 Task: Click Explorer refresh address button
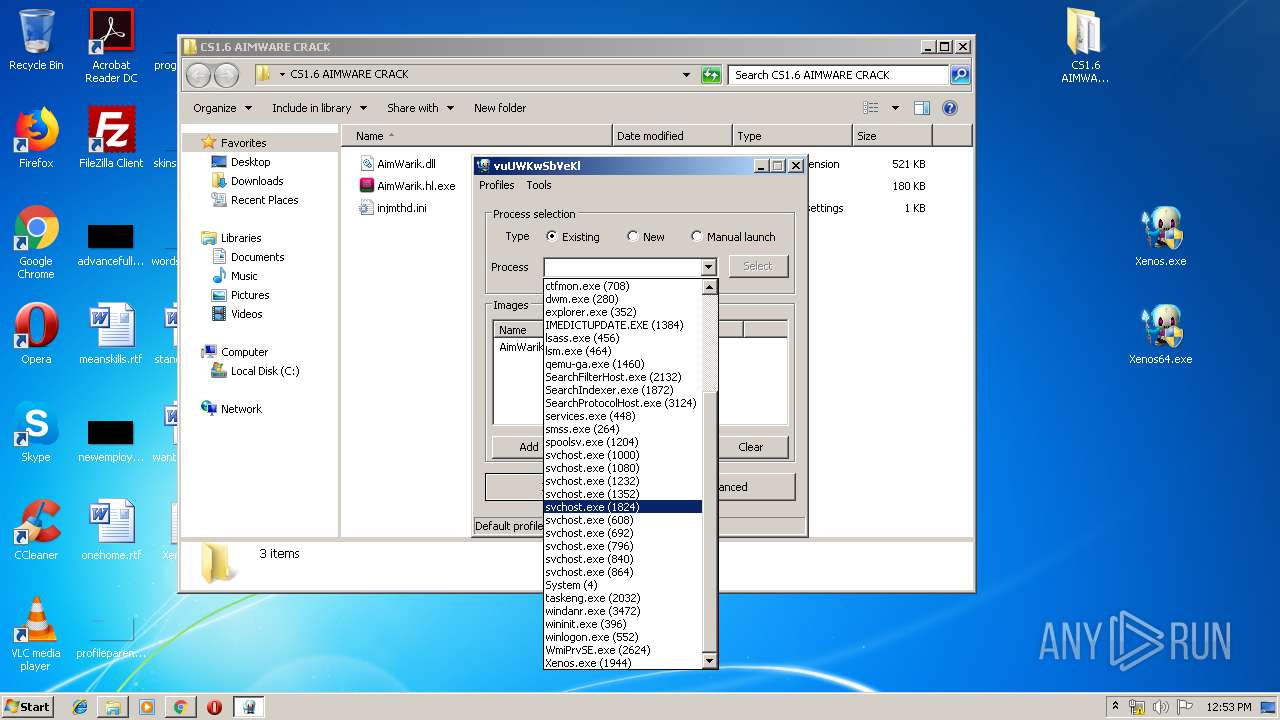[x=711, y=75]
